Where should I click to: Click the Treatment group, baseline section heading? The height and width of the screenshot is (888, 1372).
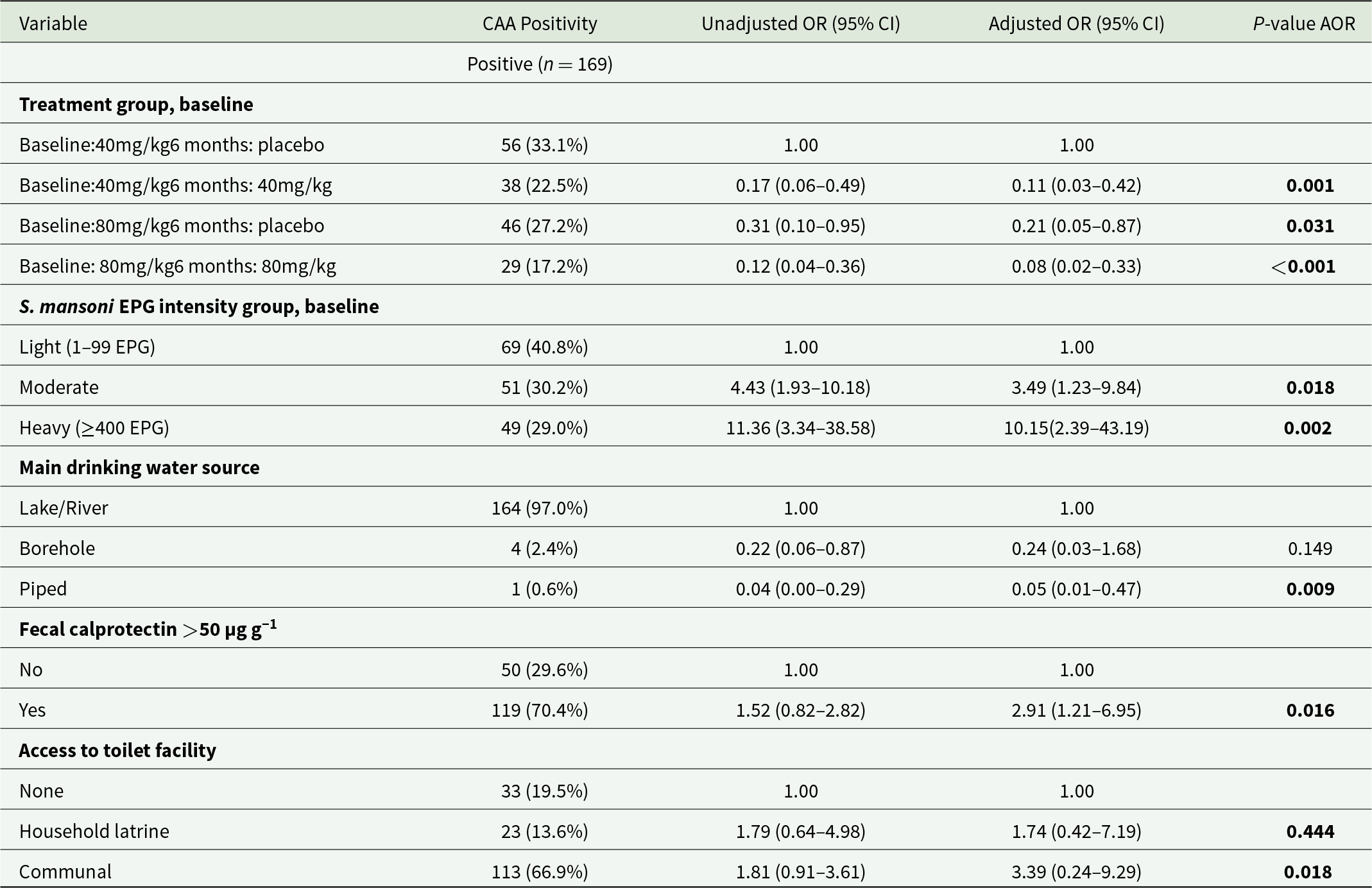[x=136, y=105]
